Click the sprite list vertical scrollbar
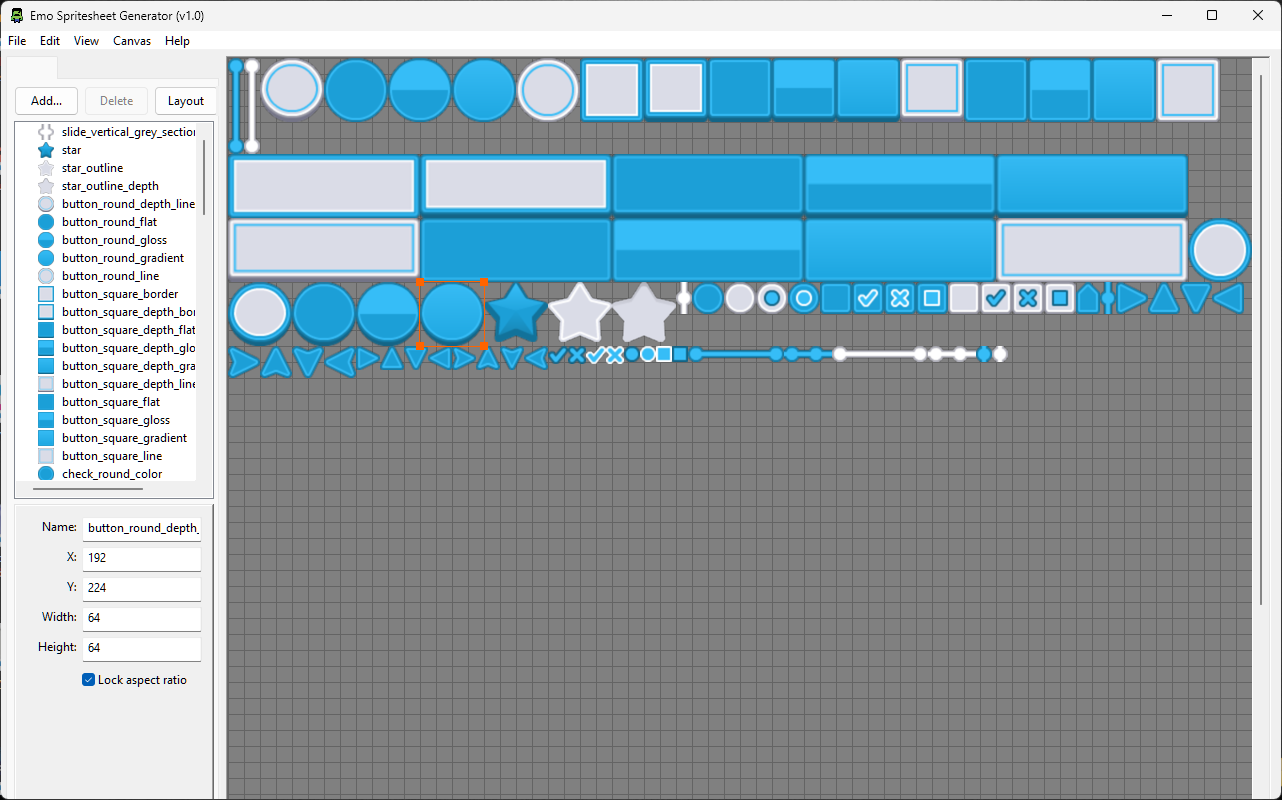Screen dimensions: 1282x800 click(x=205, y=175)
